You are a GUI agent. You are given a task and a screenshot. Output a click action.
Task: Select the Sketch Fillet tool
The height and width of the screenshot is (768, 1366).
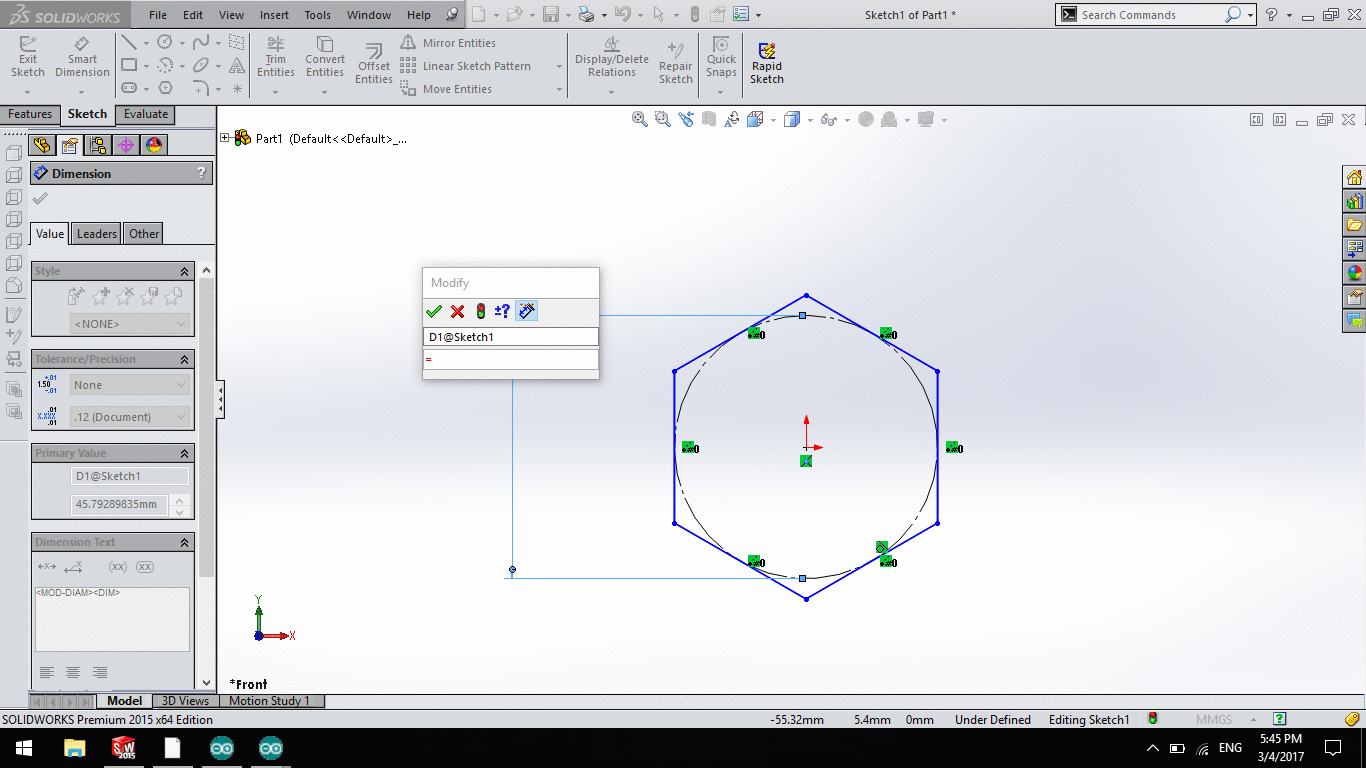[201, 89]
